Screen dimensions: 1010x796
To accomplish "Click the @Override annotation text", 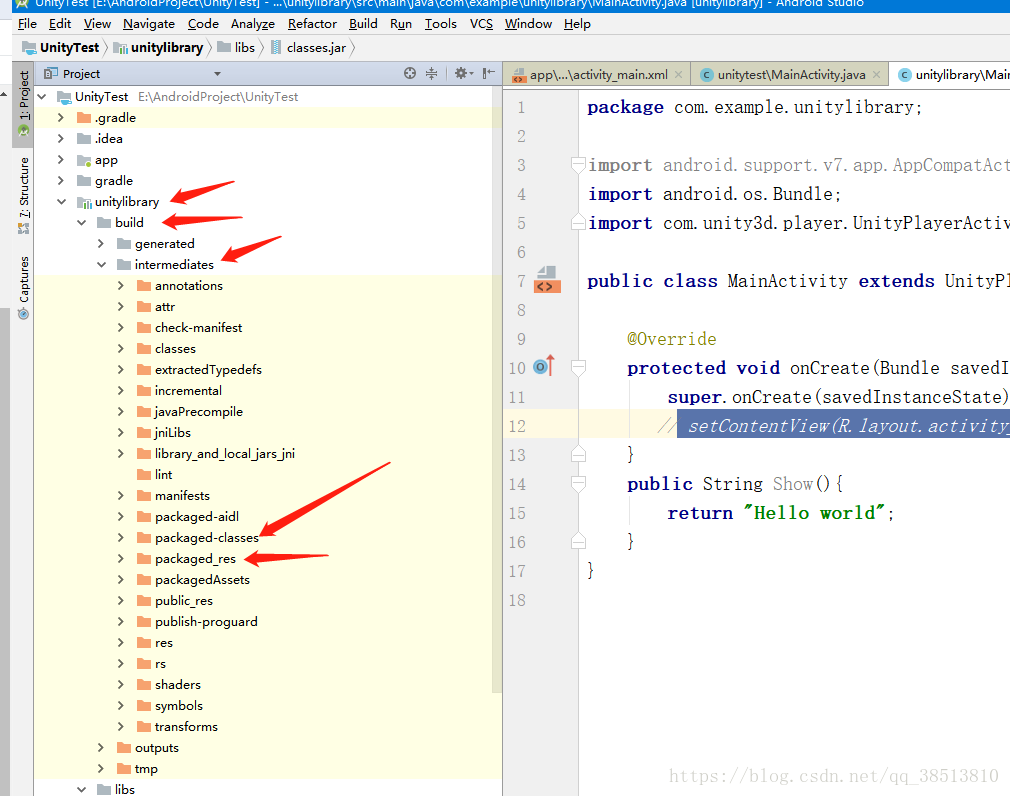I will point(672,339).
